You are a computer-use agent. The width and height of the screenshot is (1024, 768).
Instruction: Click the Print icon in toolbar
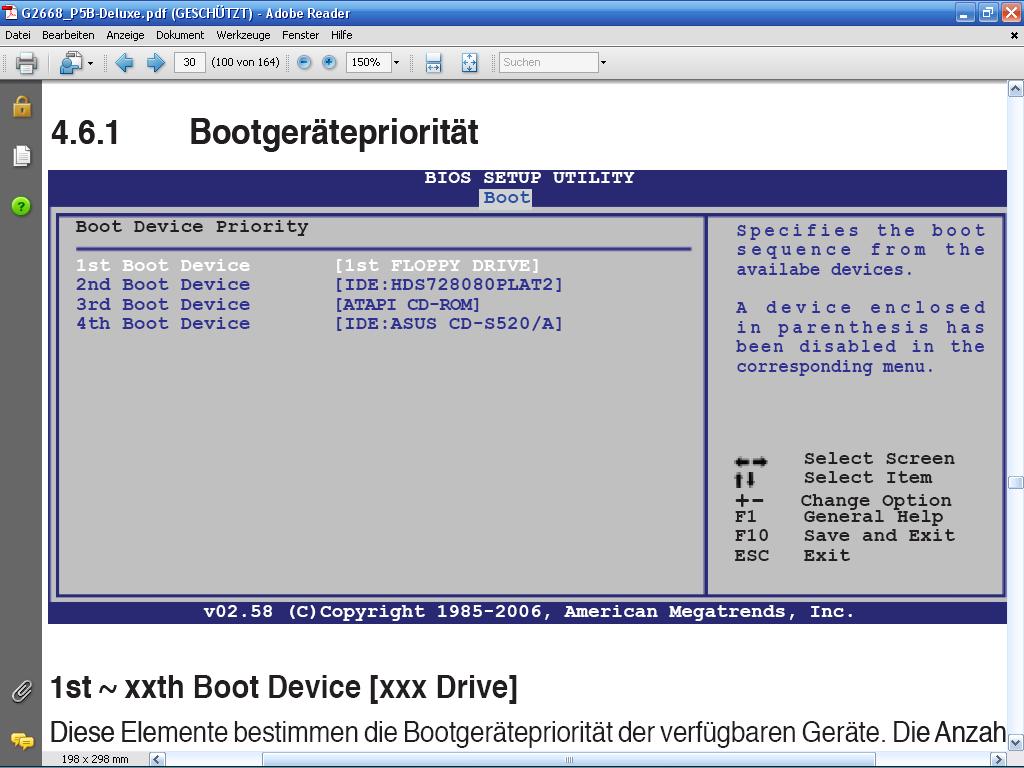26,63
